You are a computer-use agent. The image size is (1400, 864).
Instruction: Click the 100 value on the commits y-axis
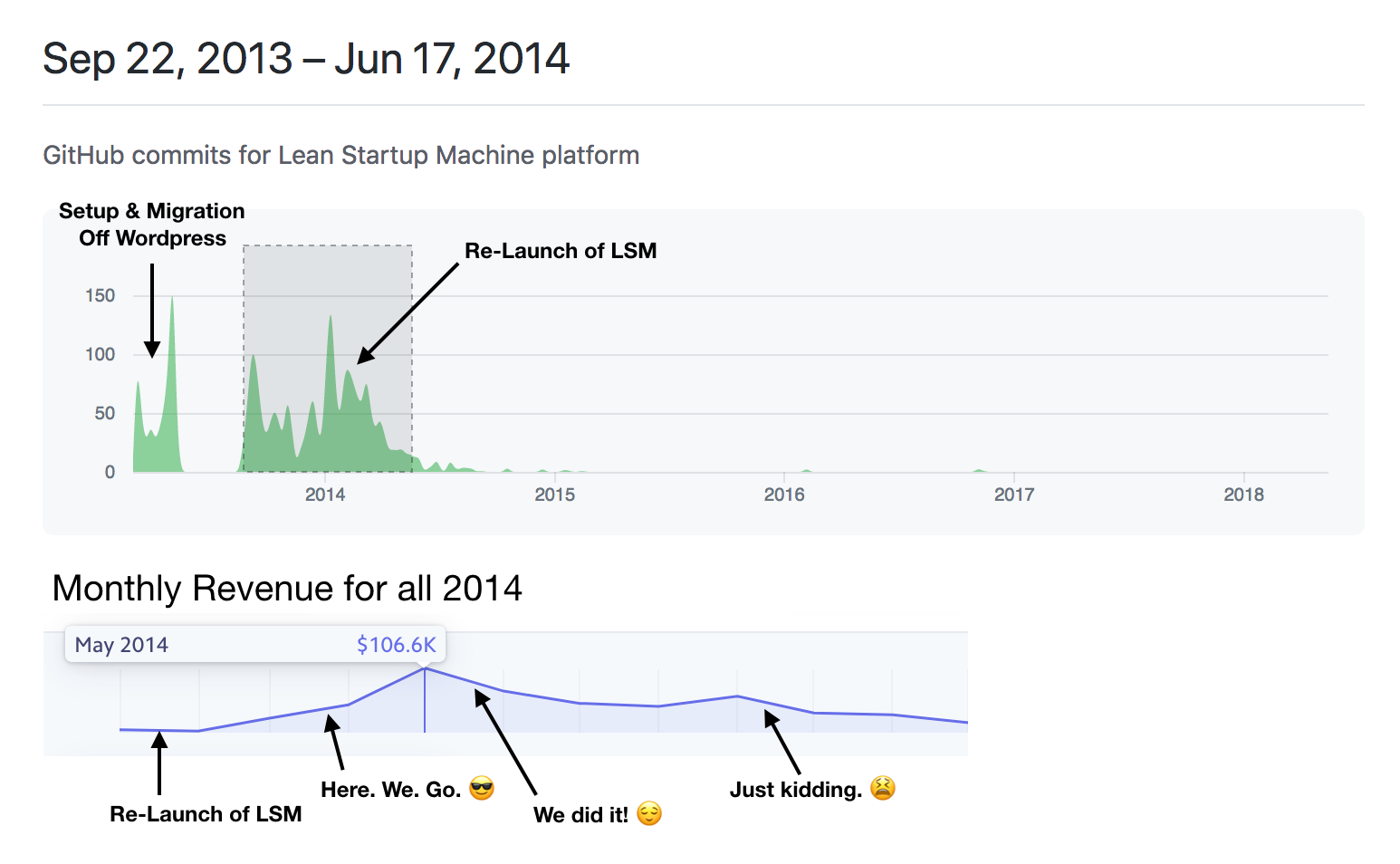(101, 354)
